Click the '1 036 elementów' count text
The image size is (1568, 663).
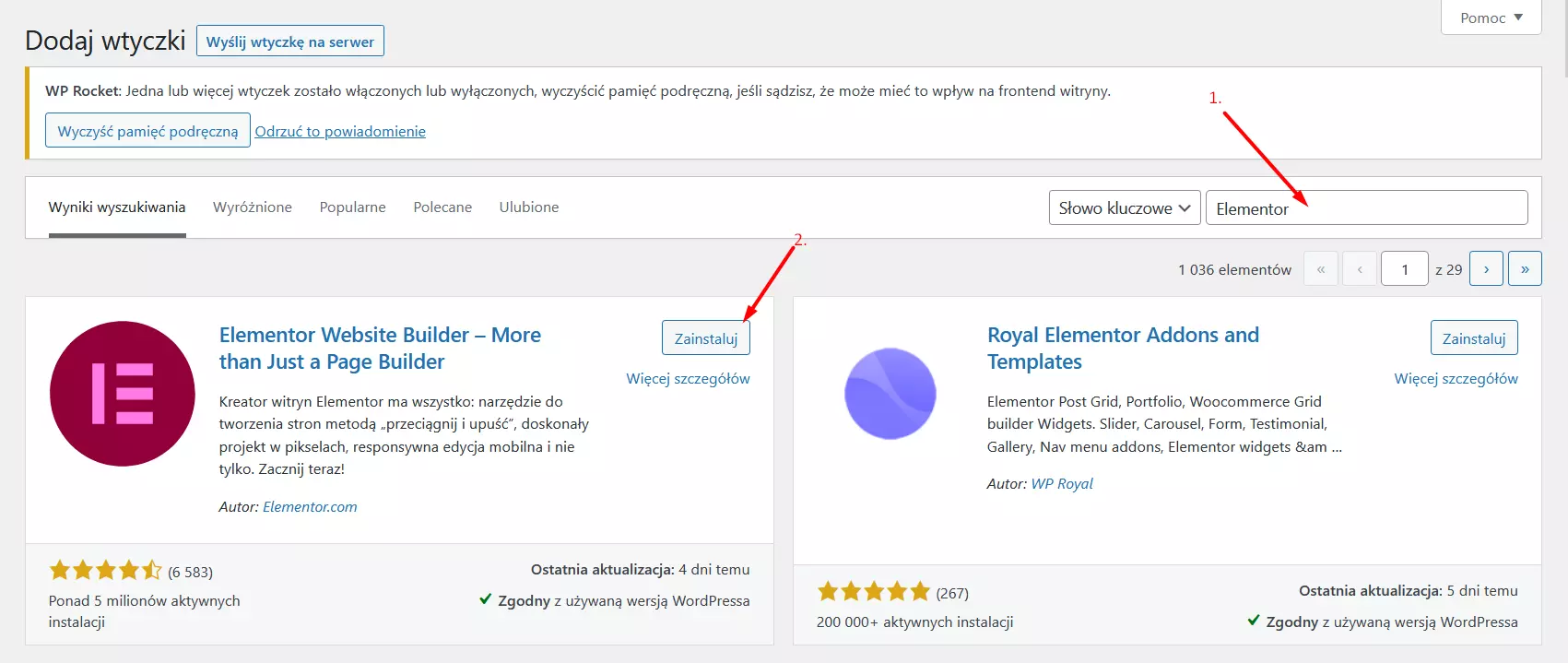(x=1234, y=270)
